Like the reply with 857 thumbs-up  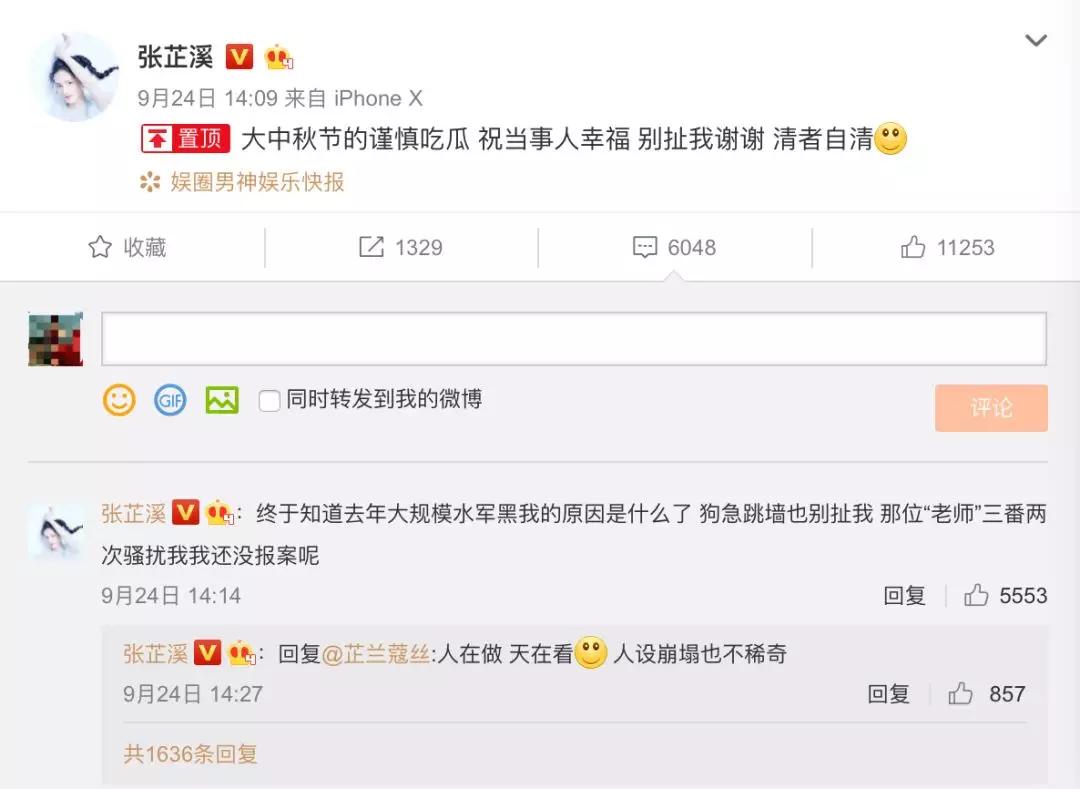coord(960,693)
